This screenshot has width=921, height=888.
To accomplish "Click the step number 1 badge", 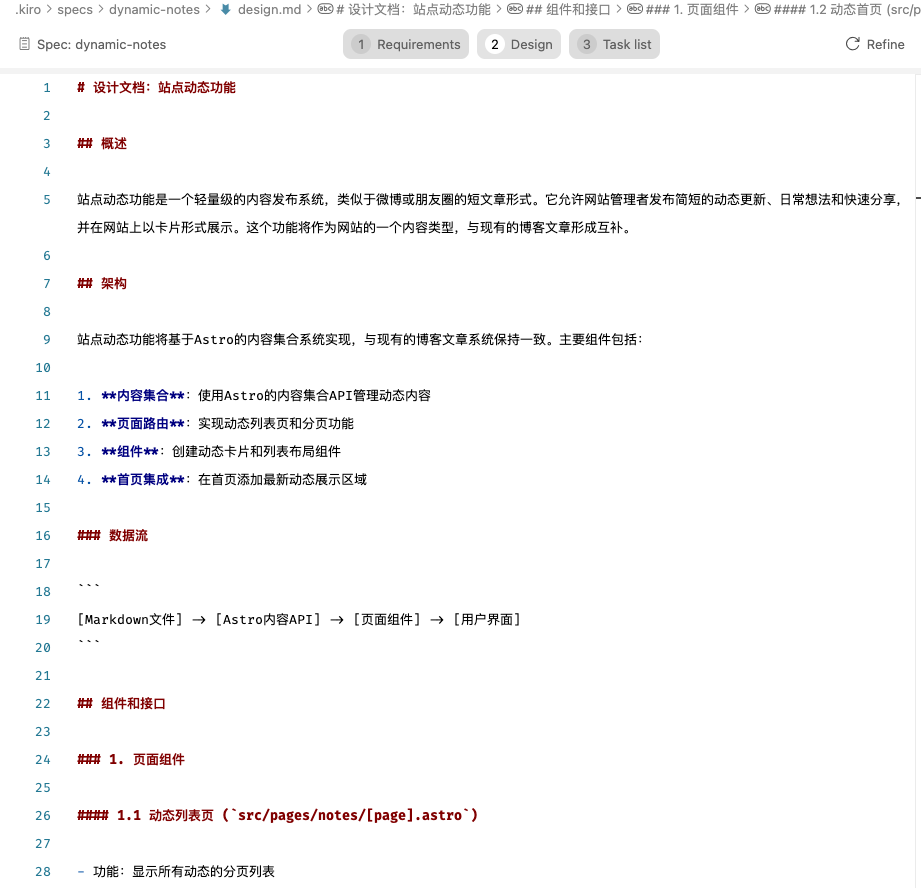I will pos(361,45).
